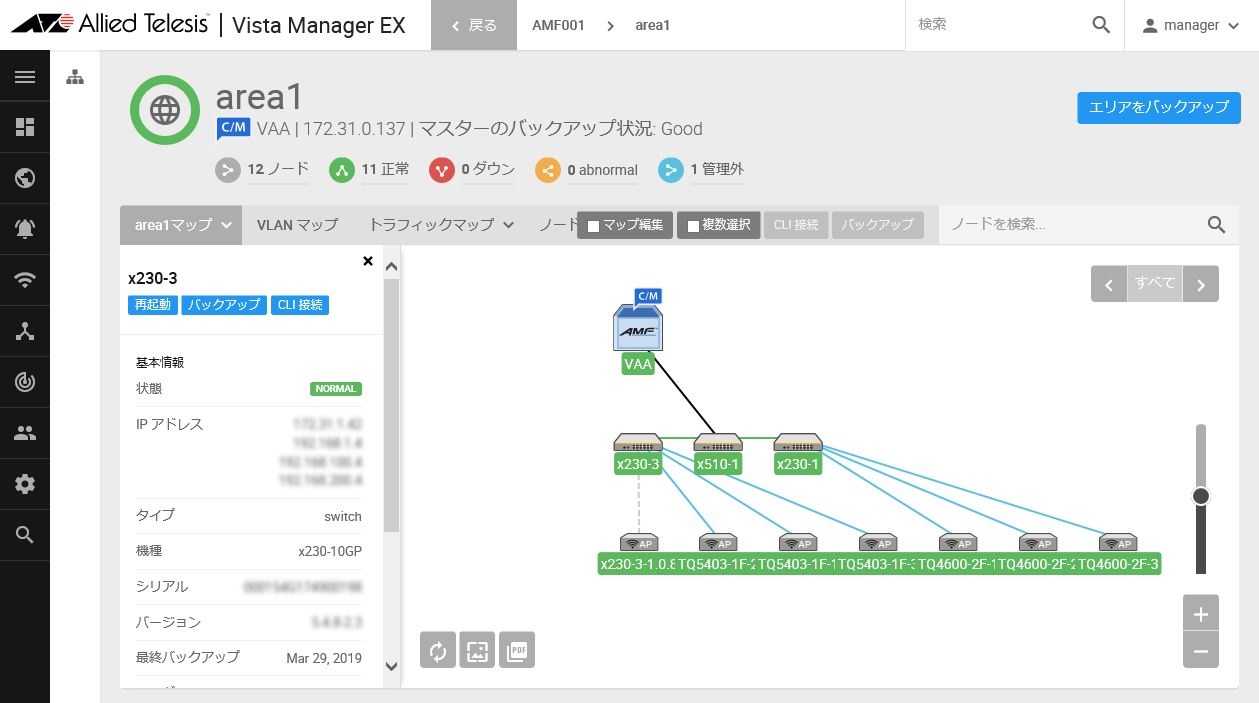Open the user management people icon
This screenshot has height=703, width=1259.
(x=25, y=433)
